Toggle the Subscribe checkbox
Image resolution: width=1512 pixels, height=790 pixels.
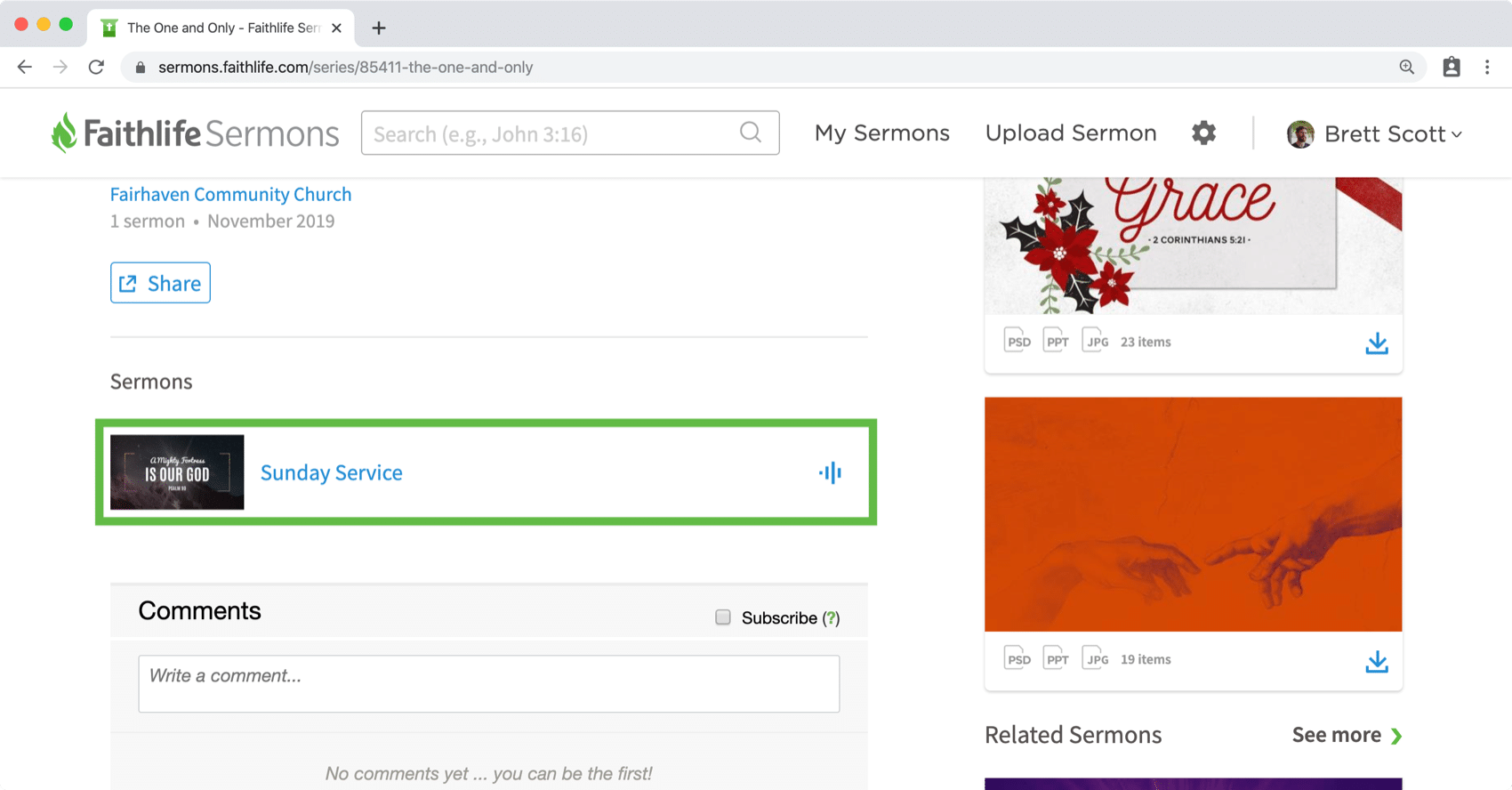[723, 617]
